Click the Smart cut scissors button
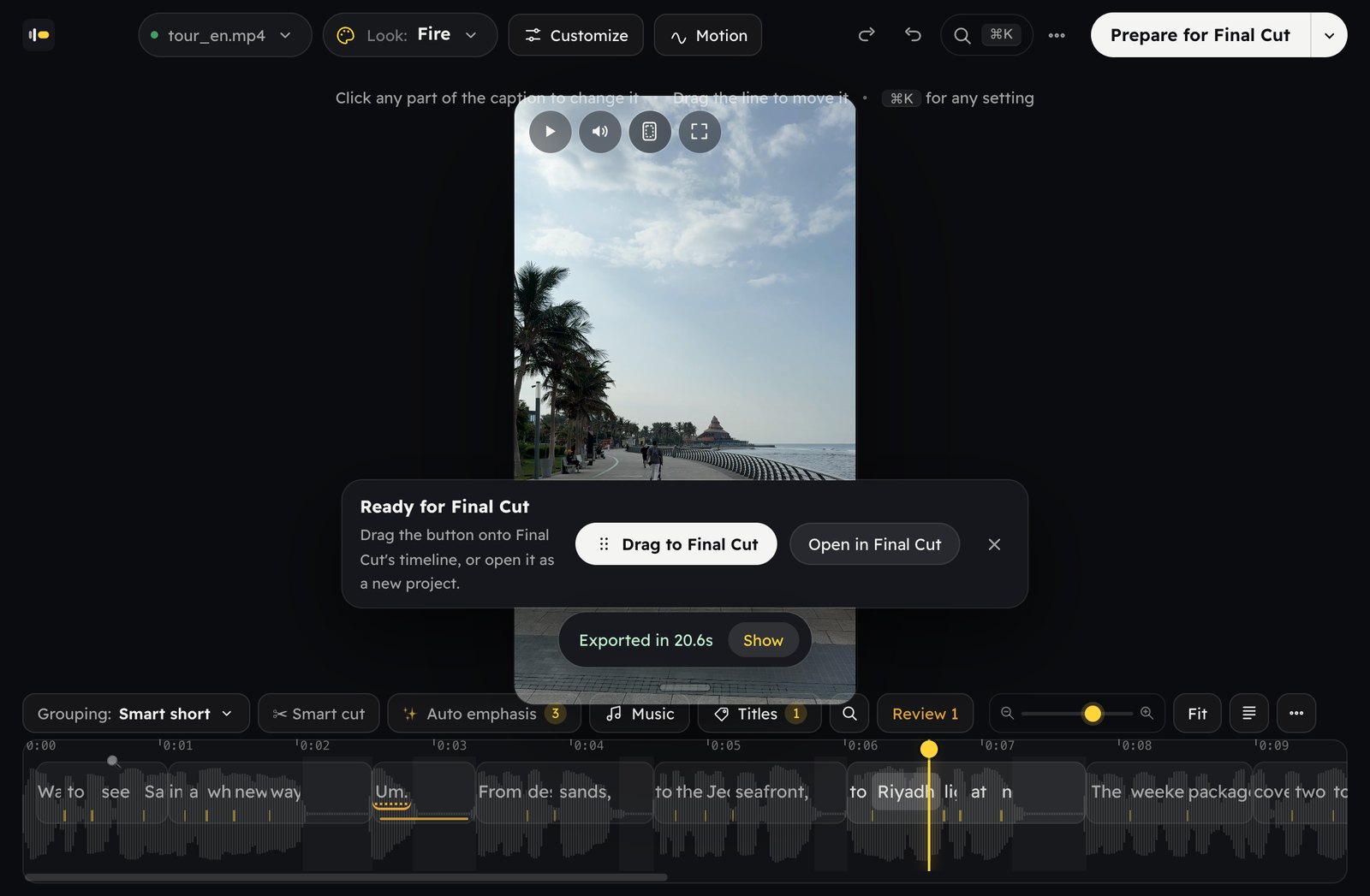The image size is (1370, 896). 319,714
